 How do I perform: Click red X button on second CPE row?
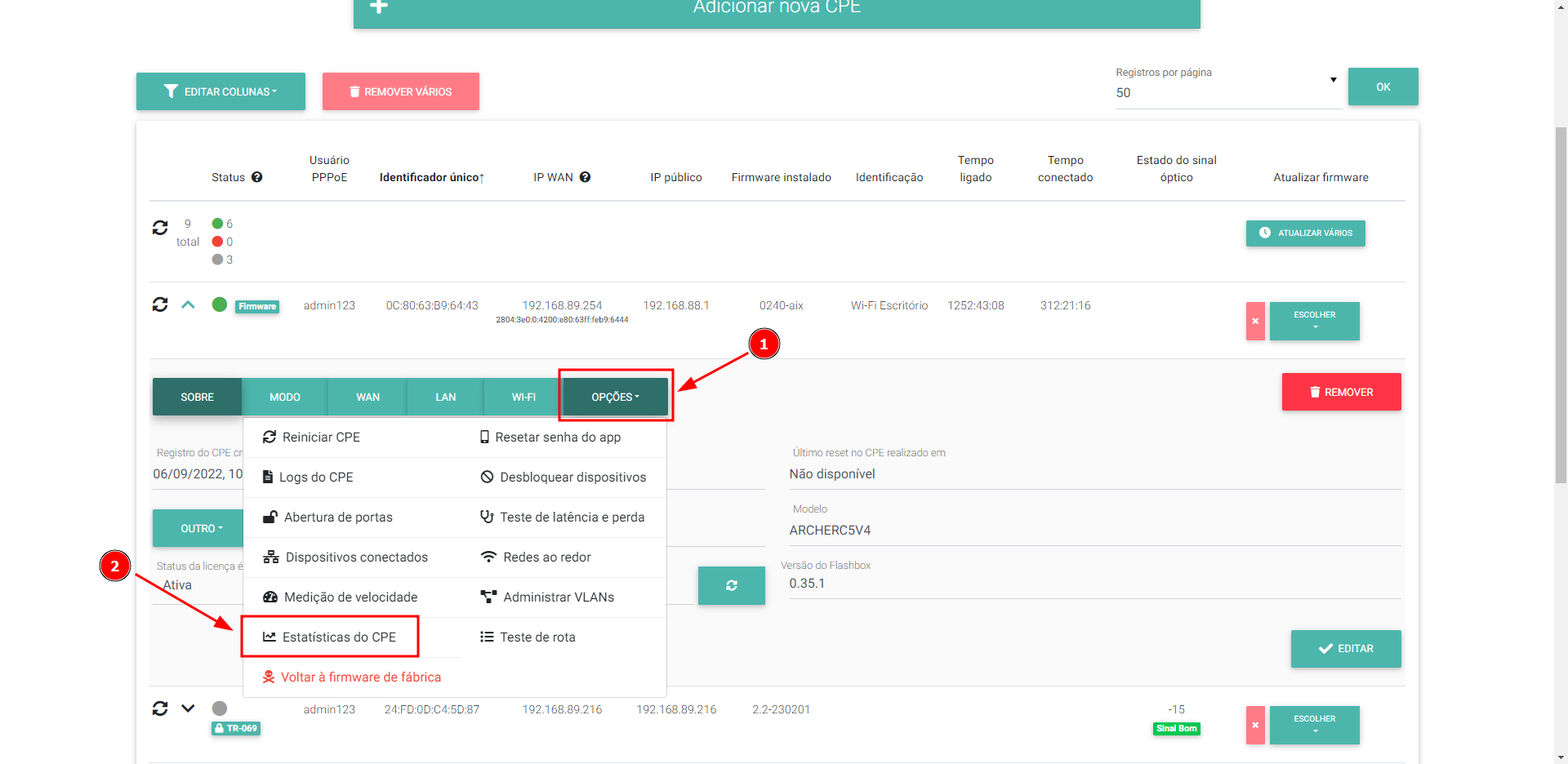point(1255,725)
